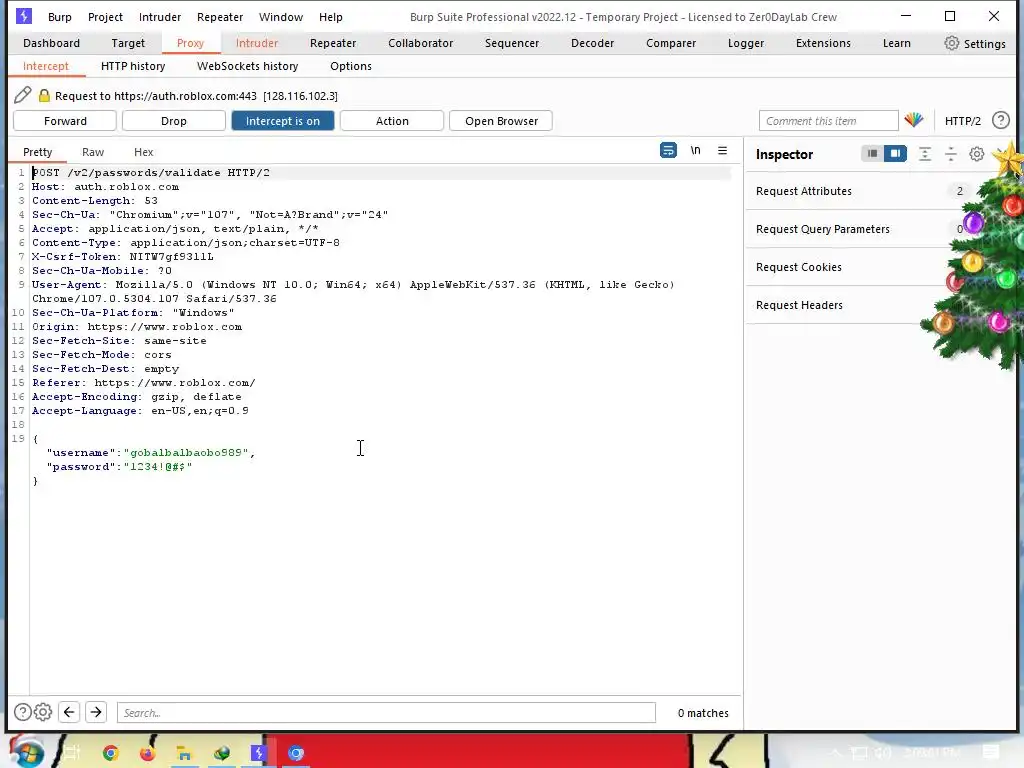Click the Open Browser button
The width and height of the screenshot is (1024, 768).
coord(501,121)
